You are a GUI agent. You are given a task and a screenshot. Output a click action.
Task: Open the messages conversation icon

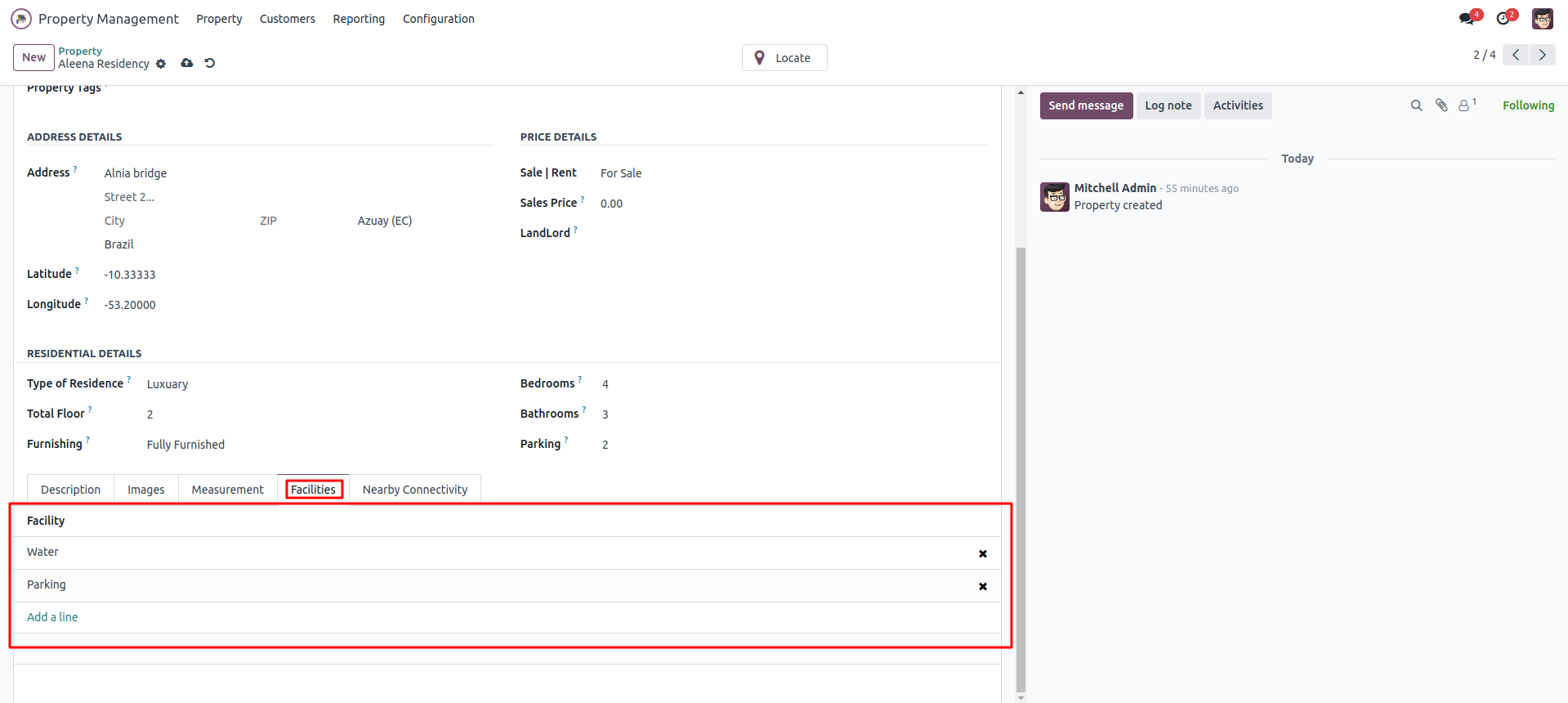point(1467,19)
